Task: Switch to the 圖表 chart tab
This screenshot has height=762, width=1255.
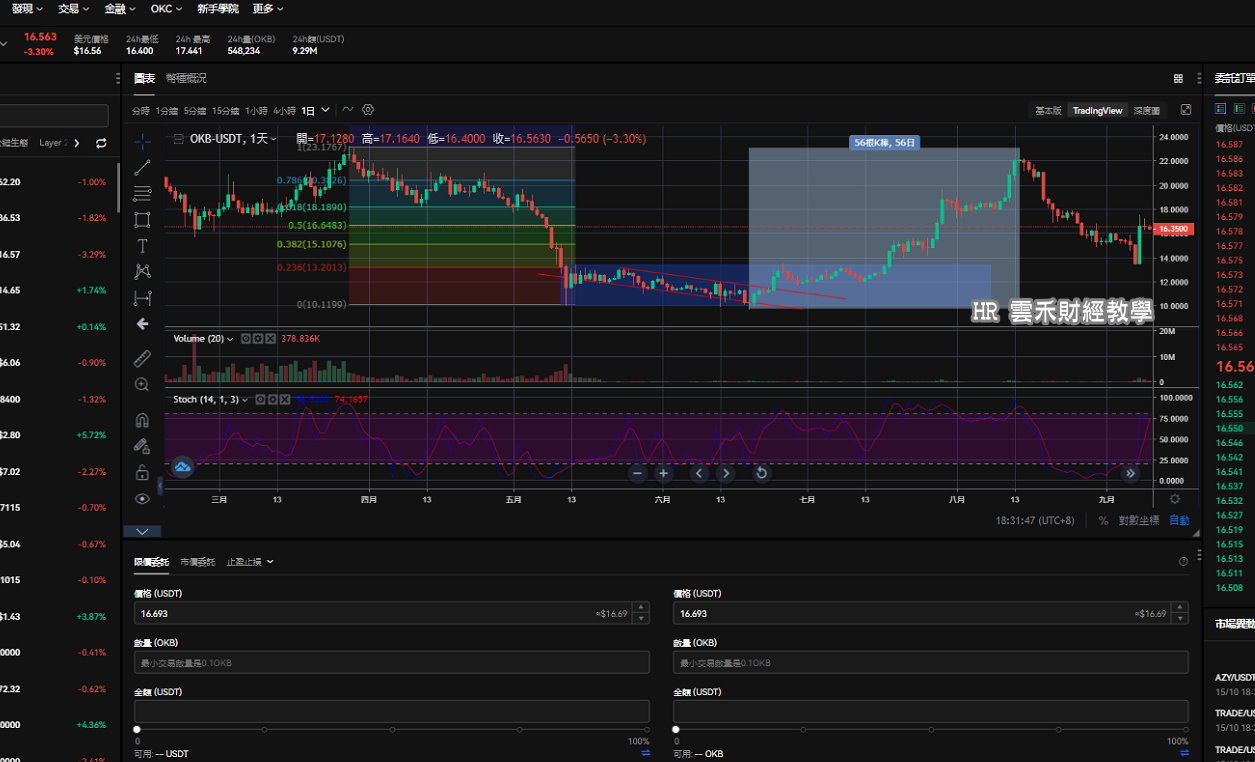Action: point(145,78)
